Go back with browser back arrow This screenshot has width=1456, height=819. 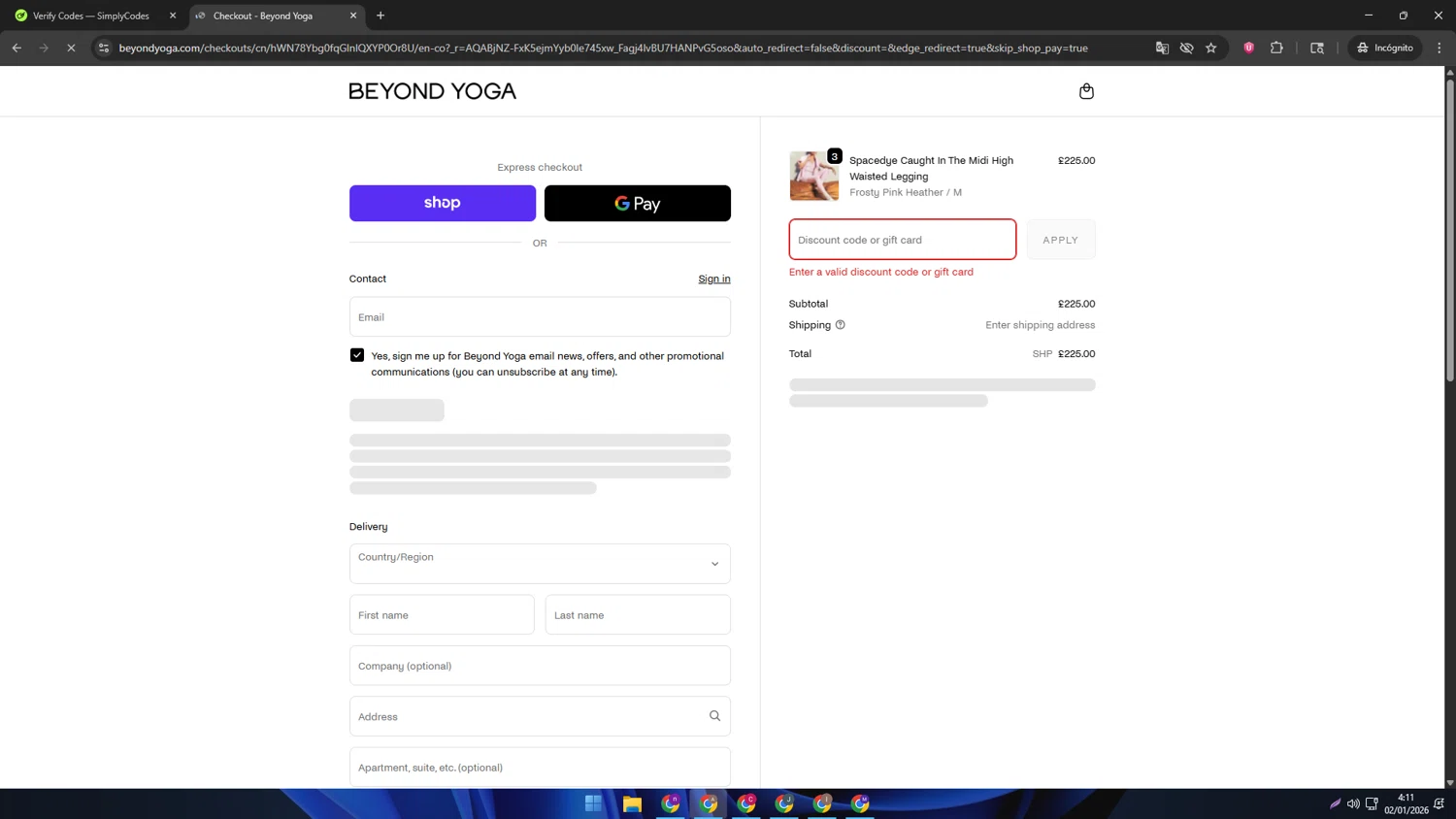click(x=17, y=48)
